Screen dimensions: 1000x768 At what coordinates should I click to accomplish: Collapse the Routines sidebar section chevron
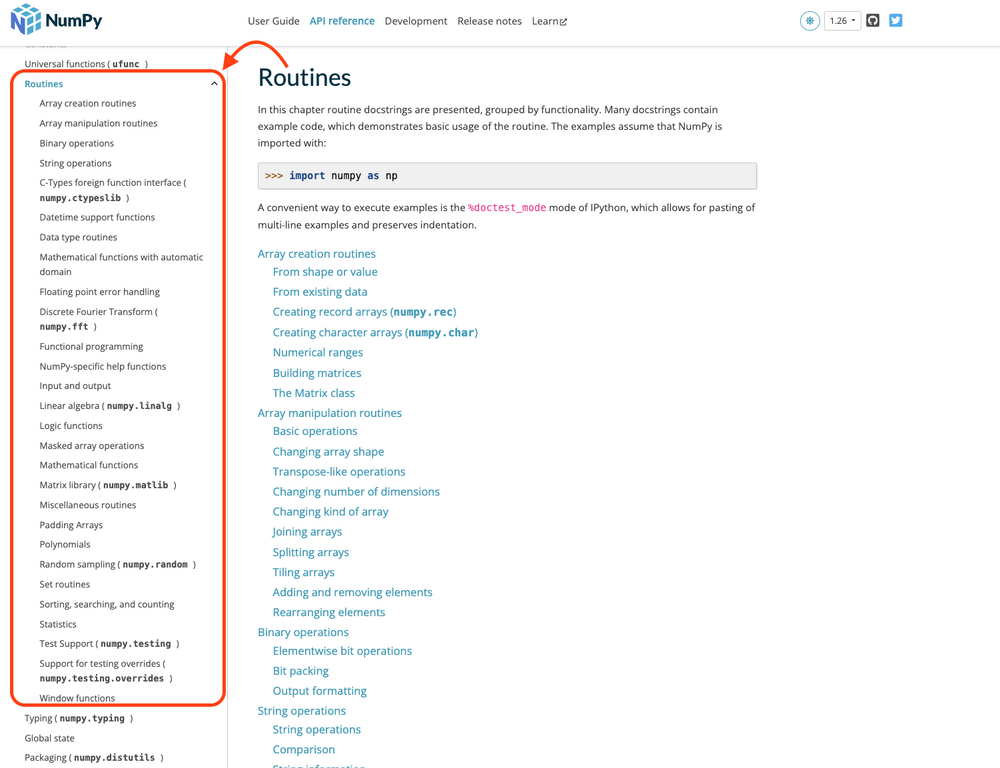point(213,83)
